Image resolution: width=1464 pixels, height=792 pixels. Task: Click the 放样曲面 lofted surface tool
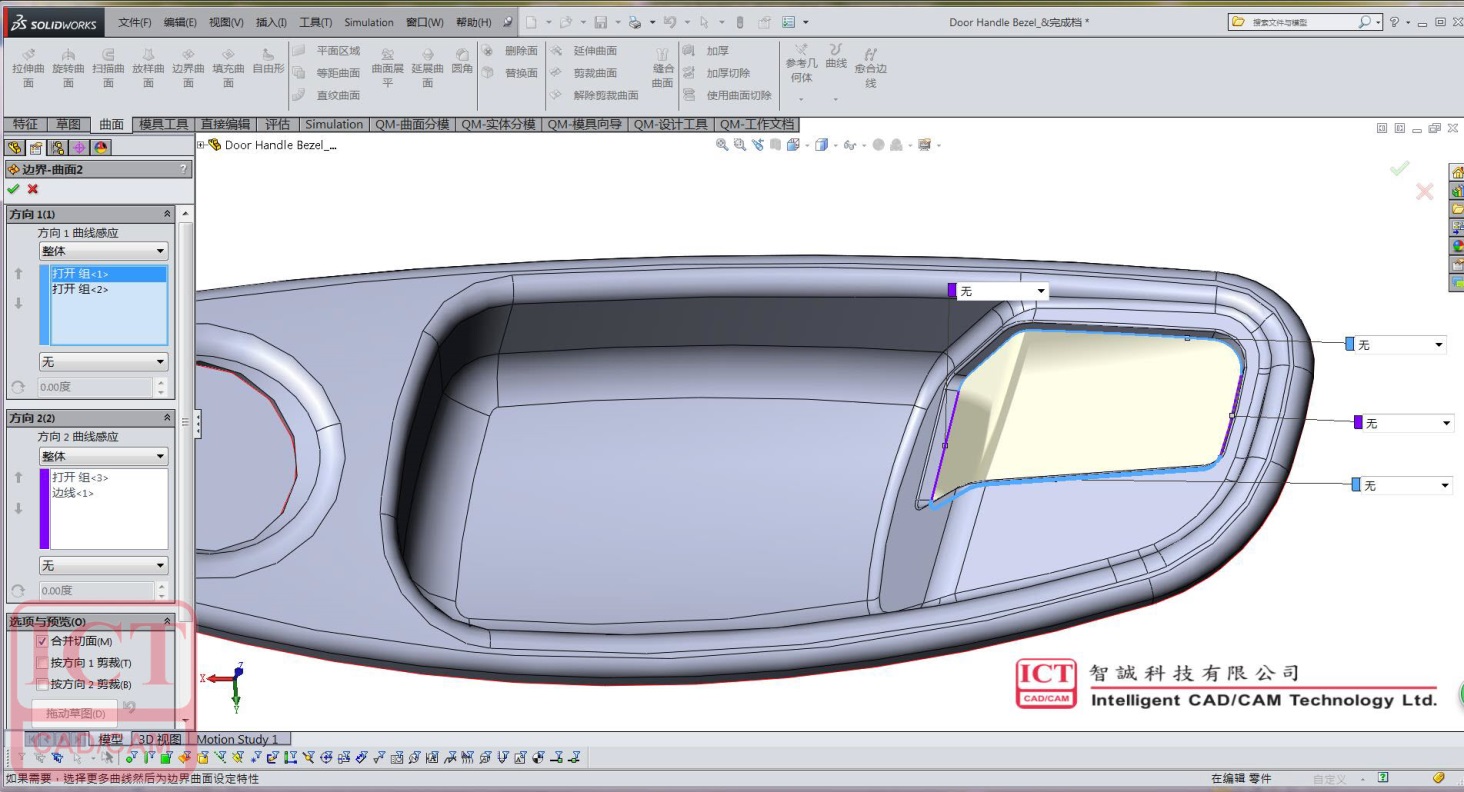[x=148, y=66]
